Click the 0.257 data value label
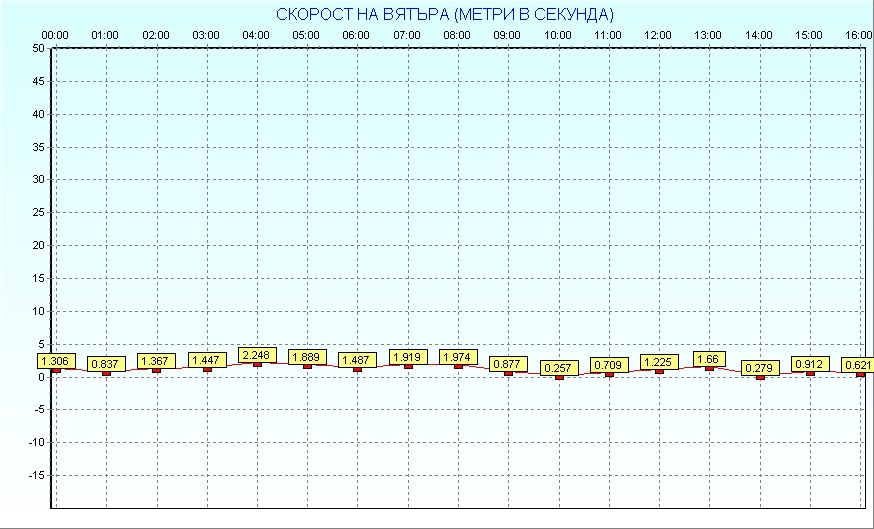Image resolution: width=874 pixels, height=529 pixels. 559,368
